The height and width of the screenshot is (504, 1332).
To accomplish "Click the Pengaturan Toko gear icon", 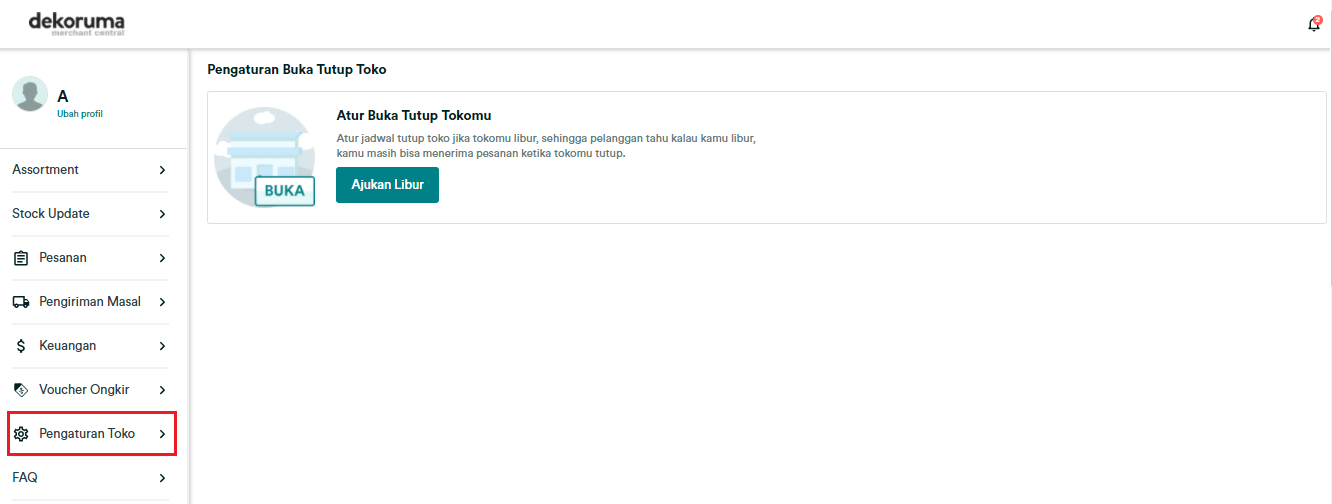I will pos(21,434).
